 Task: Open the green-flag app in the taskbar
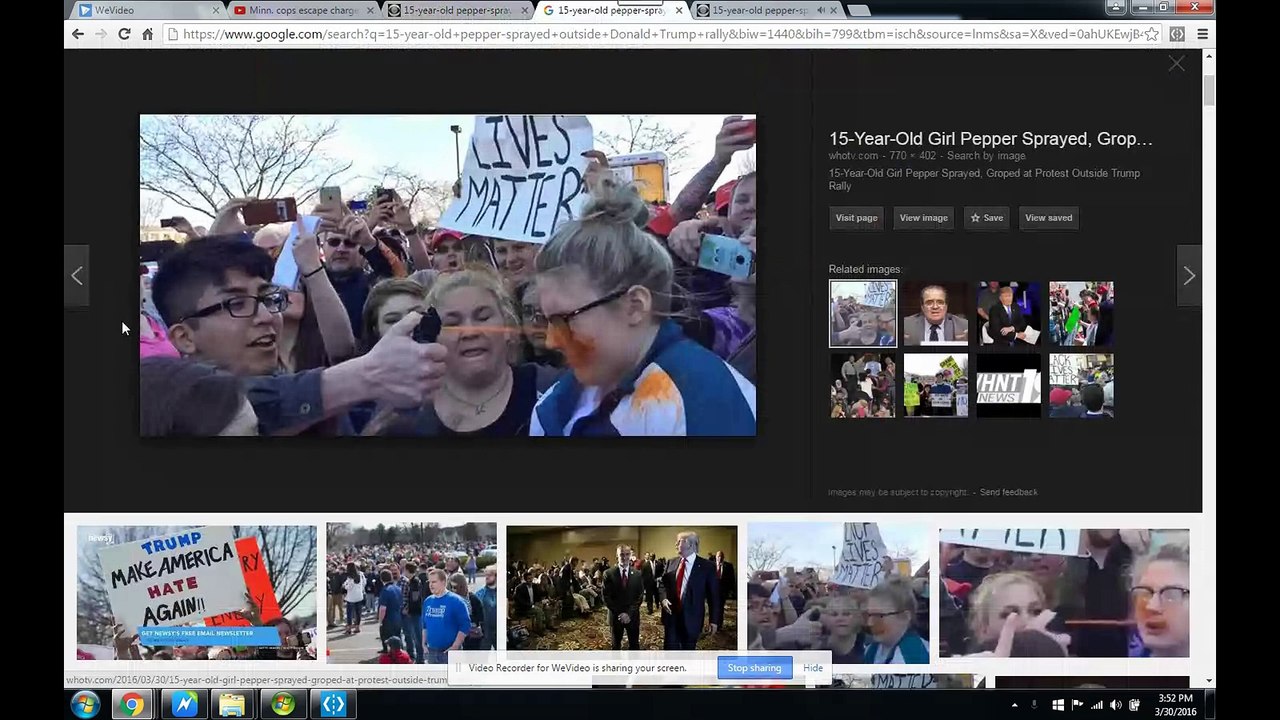(x=283, y=705)
